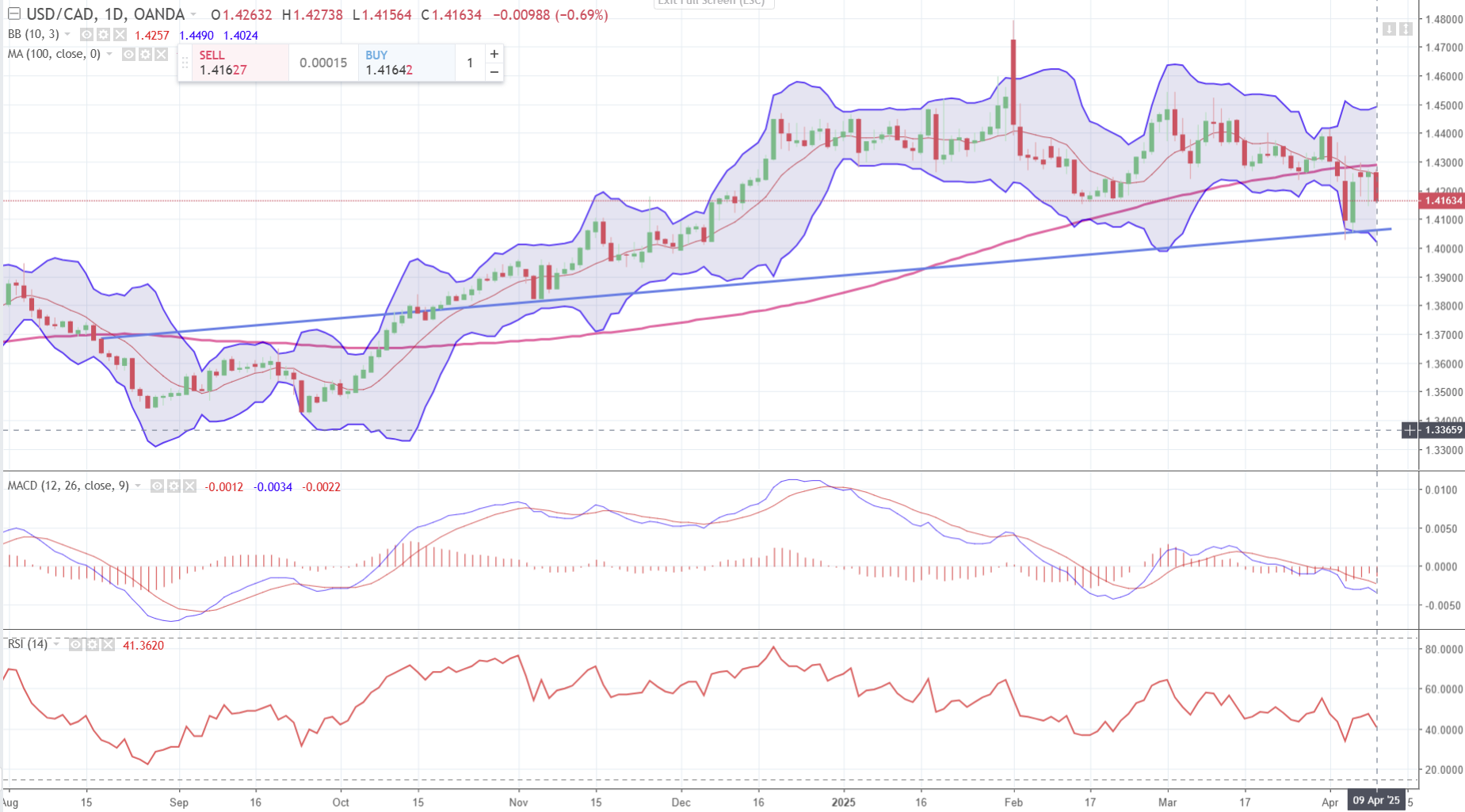
Task: Click the BUY 1.41642 button
Action: [x=406, y=63]
